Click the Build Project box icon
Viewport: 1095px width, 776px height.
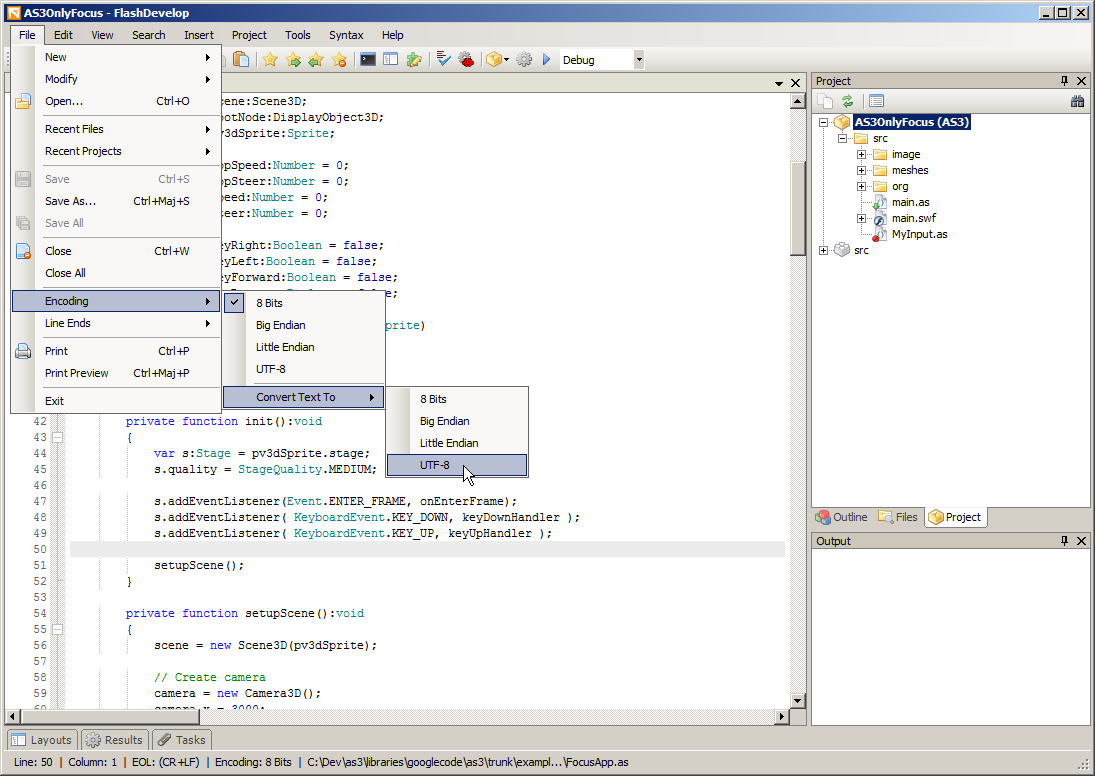point(494,60)
